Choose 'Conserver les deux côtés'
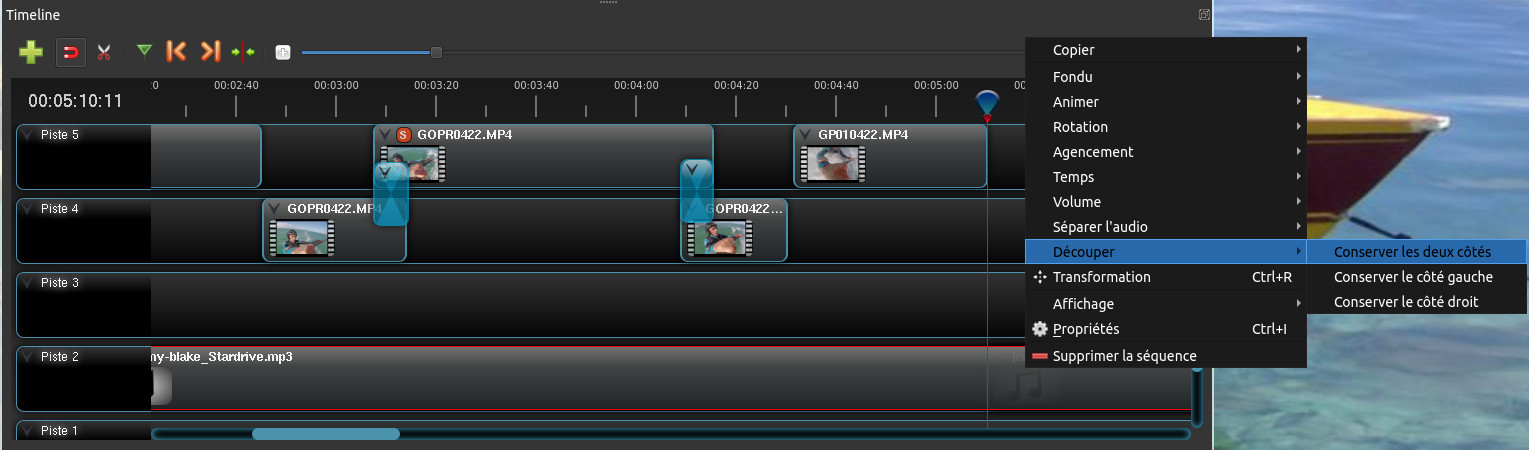The height and width of the screenshot is (450, 1529). tap(1412, 252)
